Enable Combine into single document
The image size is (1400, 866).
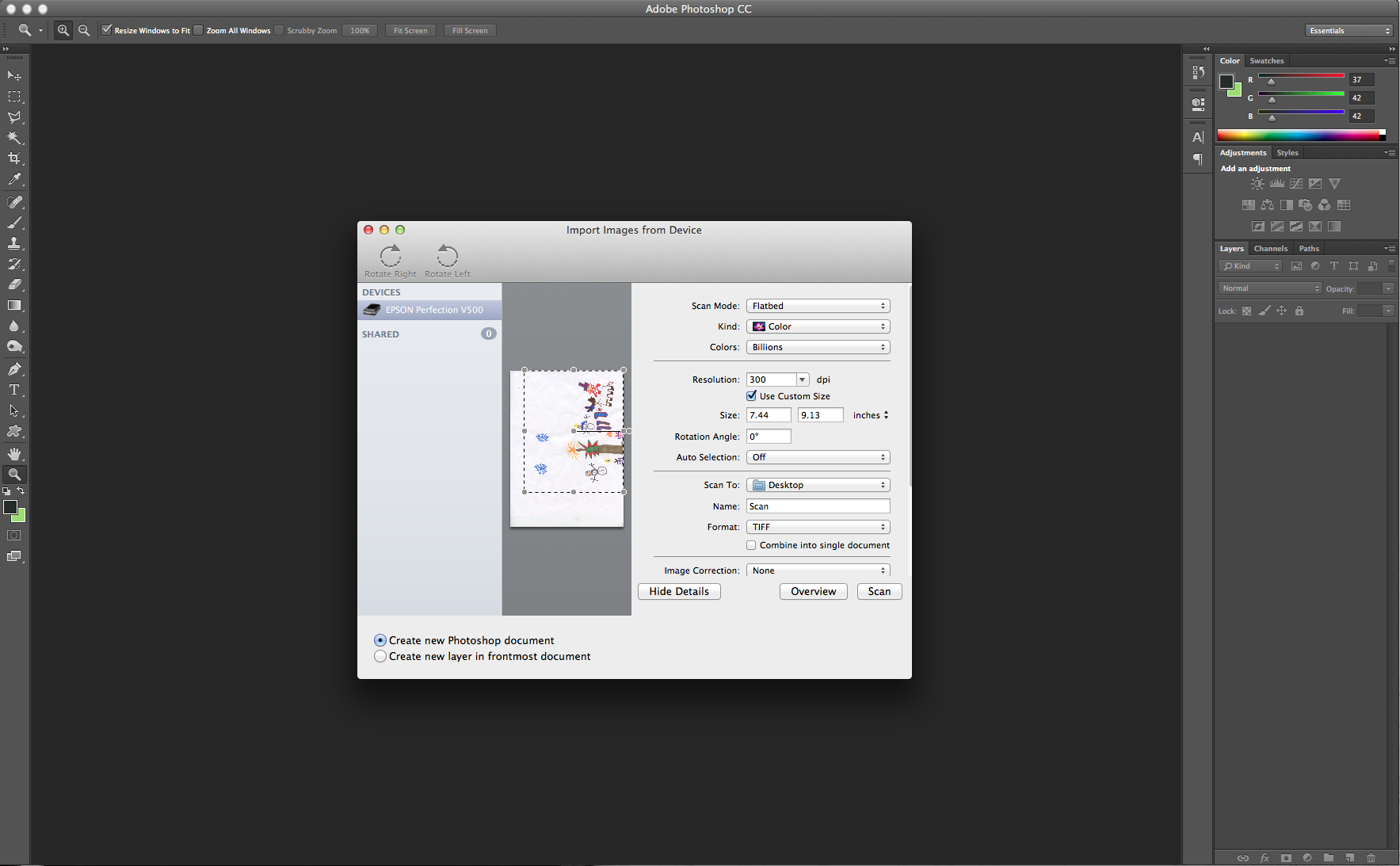tap(751, 545)
